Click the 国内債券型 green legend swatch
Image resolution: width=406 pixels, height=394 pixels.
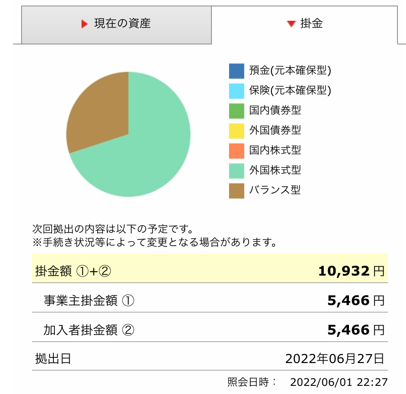[x=236, y=111]
